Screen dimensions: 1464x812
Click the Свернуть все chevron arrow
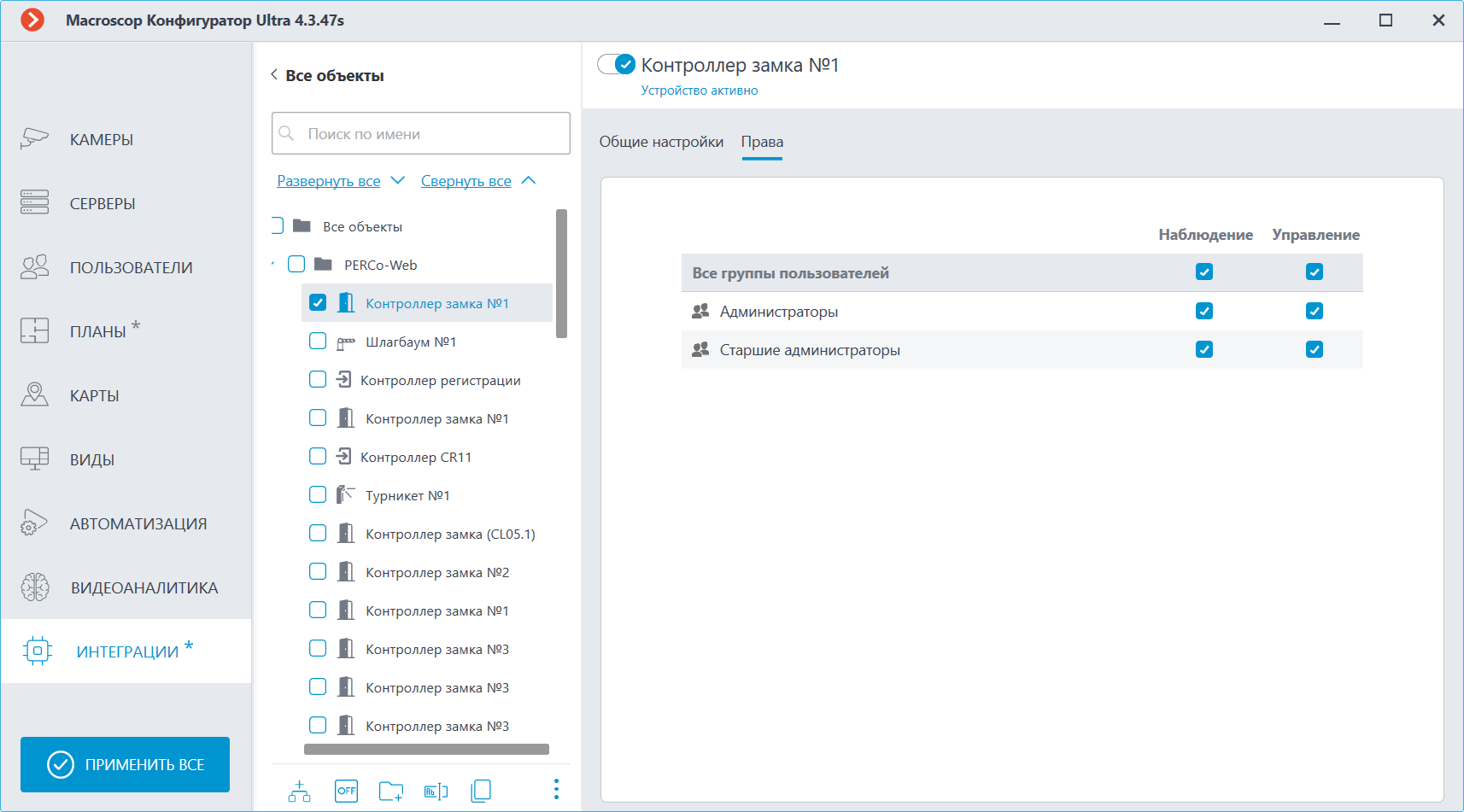pos(528,180)
